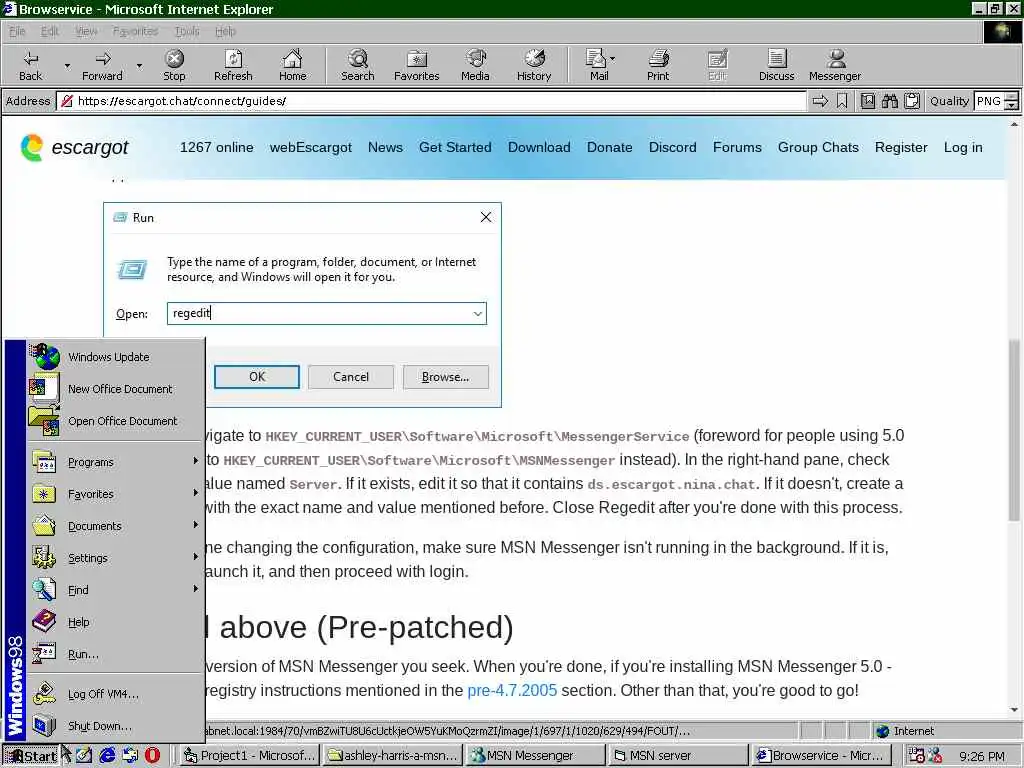
Task: Expand the Find submenu in Start menu
Action: coord(115,590)
